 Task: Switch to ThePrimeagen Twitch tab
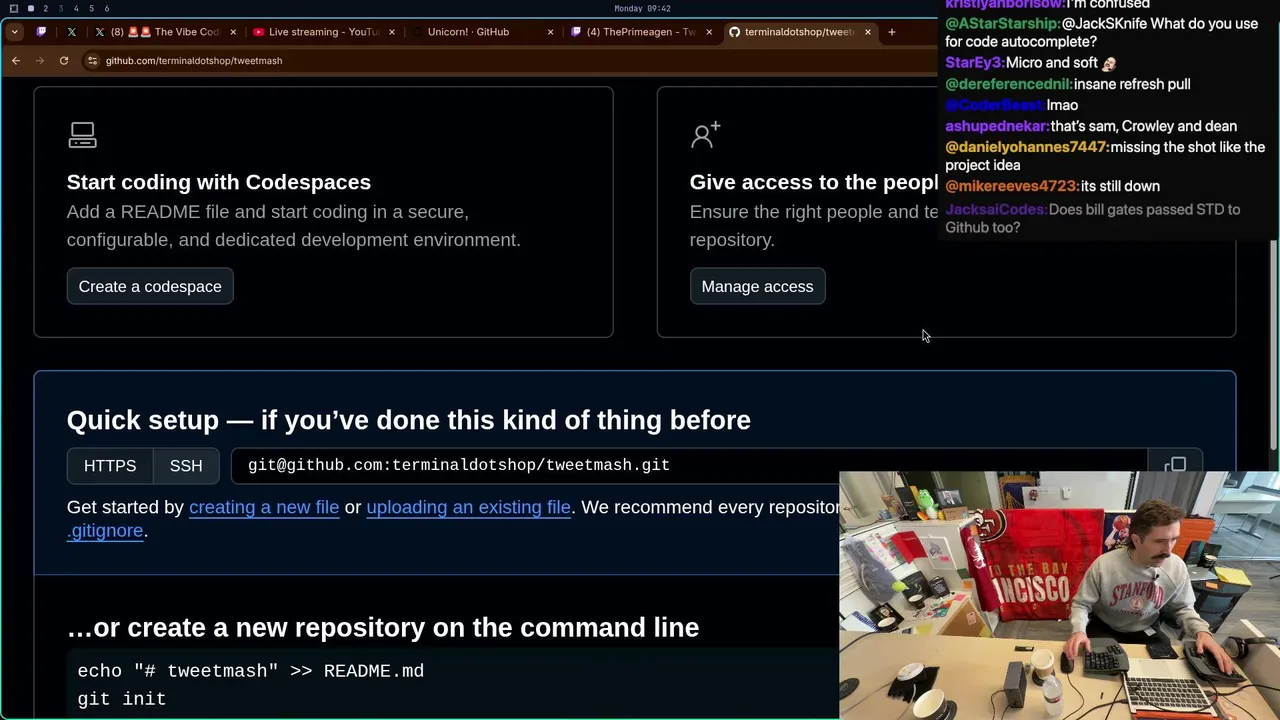tap(643, 32)
